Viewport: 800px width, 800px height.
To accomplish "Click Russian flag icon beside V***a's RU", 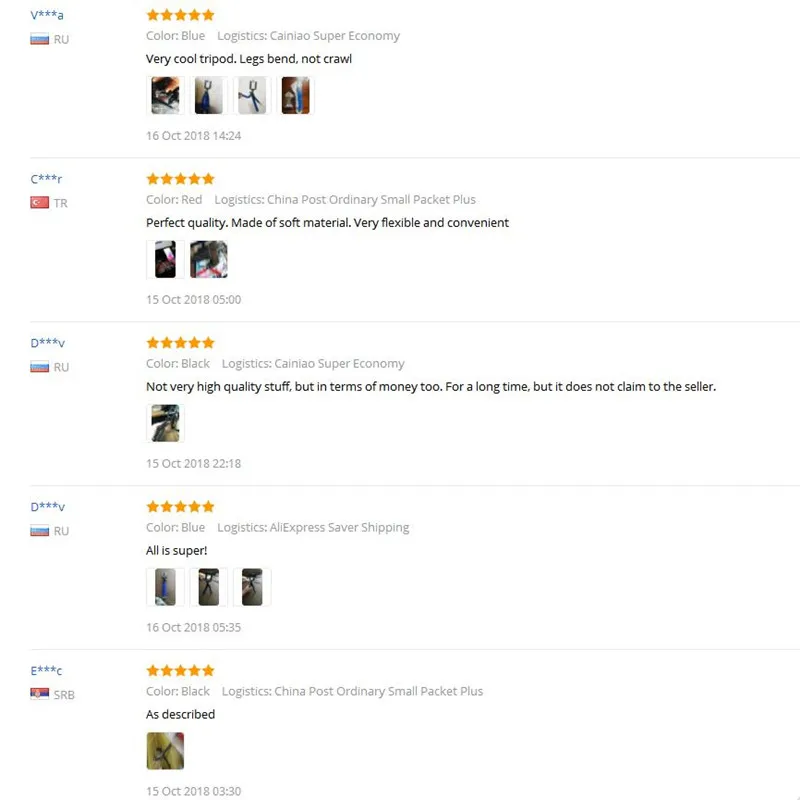I will 39,39.
